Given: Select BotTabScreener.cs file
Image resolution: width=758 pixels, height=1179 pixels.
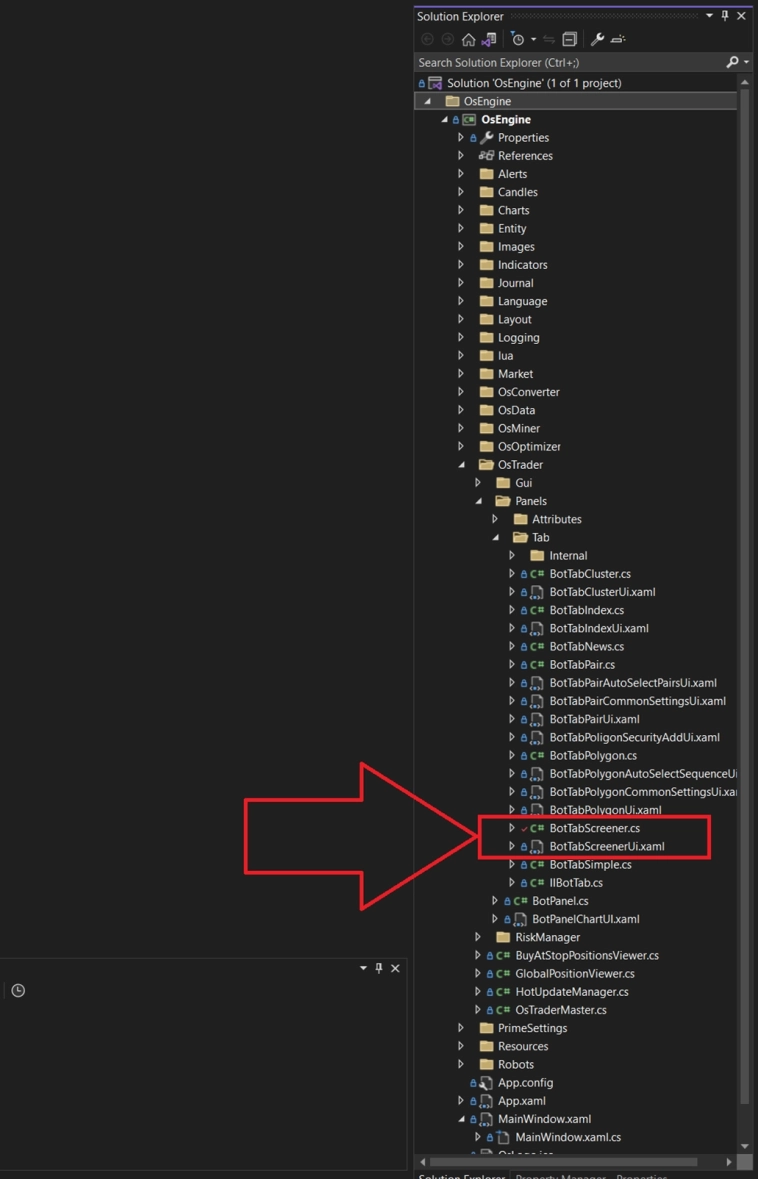Looking at the screenshot, I should click(595, 828).
